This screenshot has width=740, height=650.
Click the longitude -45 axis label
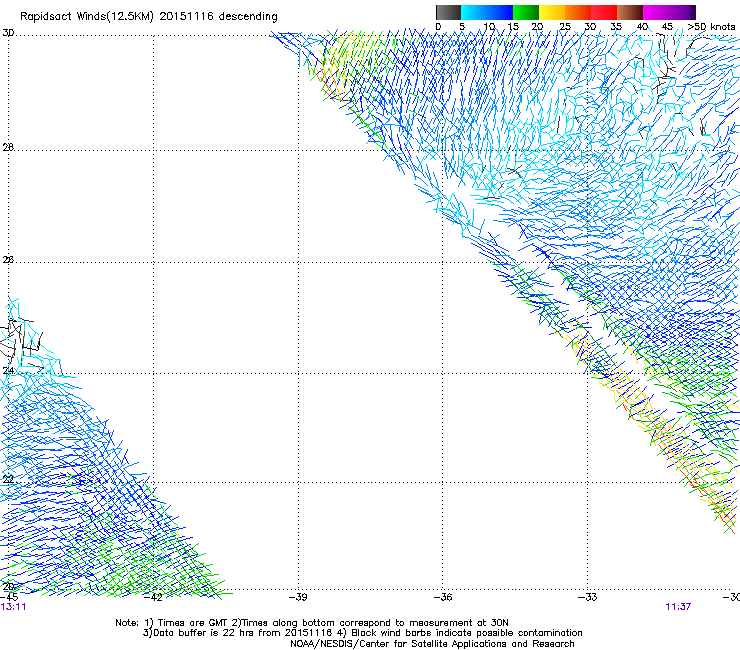tap(10, 597)
